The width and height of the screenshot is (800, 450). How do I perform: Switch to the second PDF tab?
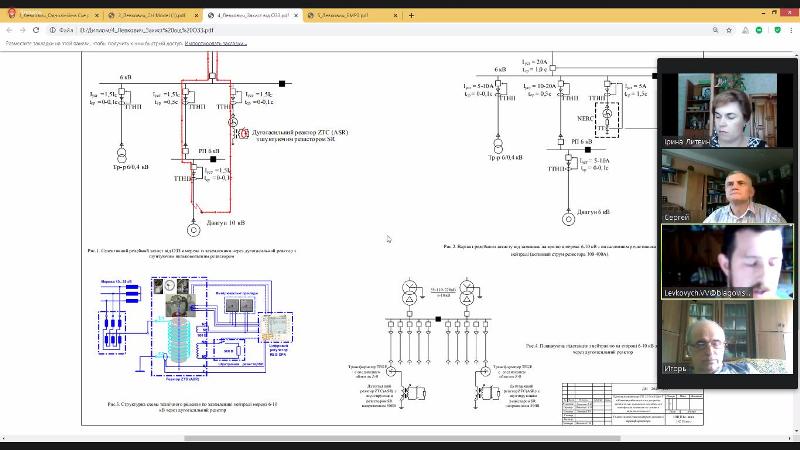pyautogui.click(x=152, y=16)
